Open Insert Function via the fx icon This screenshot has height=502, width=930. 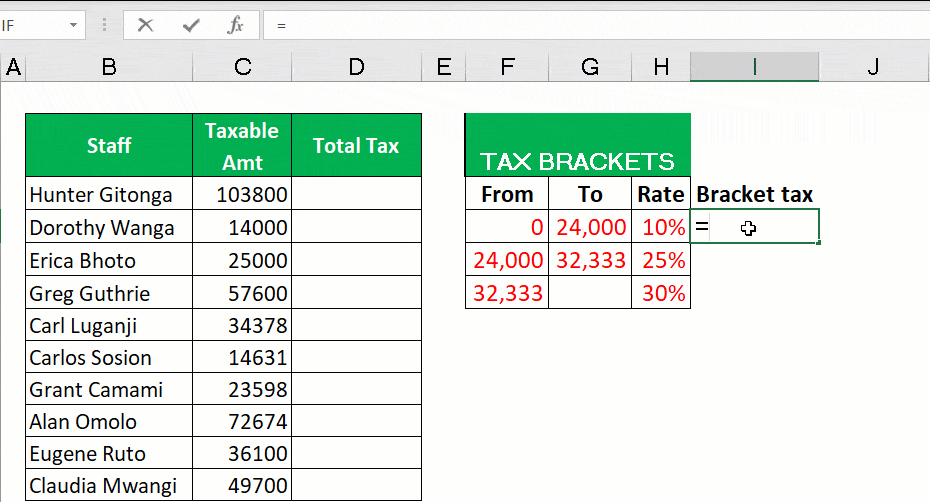pos(235,25)
